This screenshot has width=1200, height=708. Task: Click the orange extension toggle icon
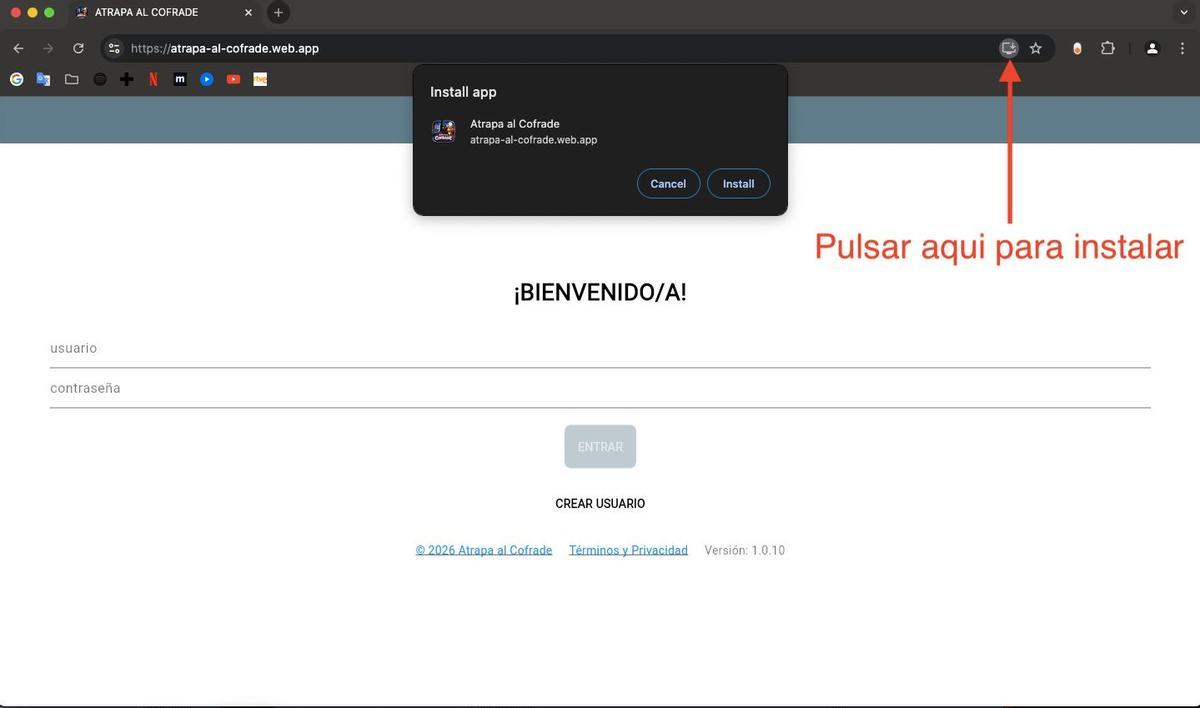[x=1078, y=47]
